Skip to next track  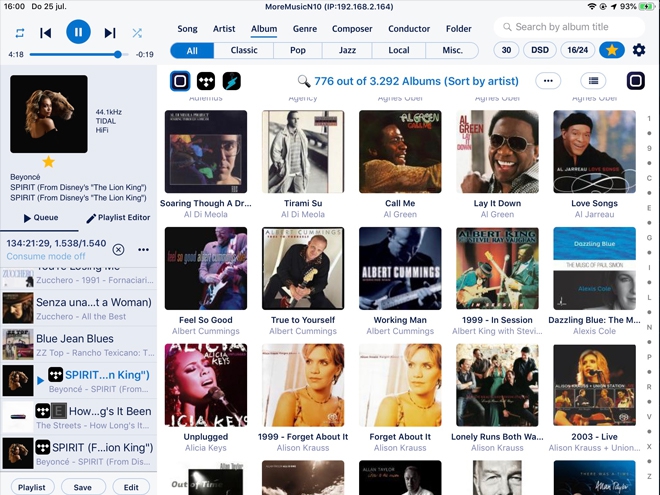pos(110,33)
